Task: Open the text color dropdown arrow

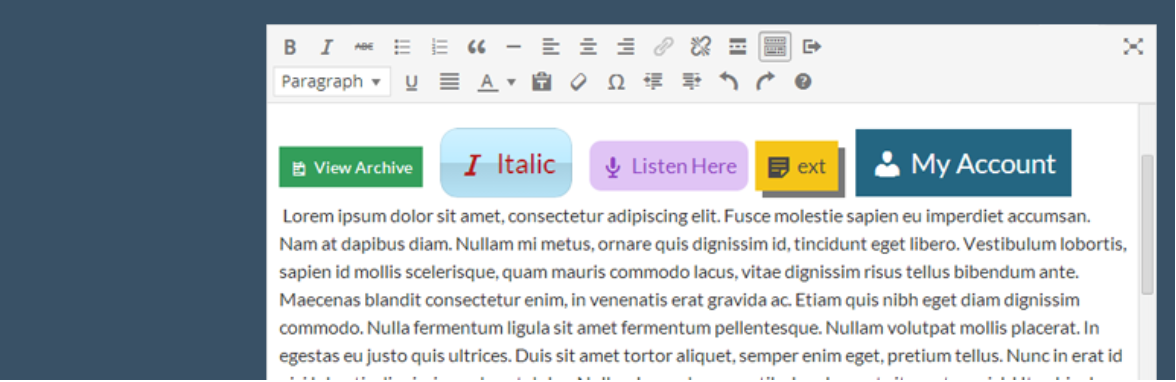Action: click(x=512, y=82)
